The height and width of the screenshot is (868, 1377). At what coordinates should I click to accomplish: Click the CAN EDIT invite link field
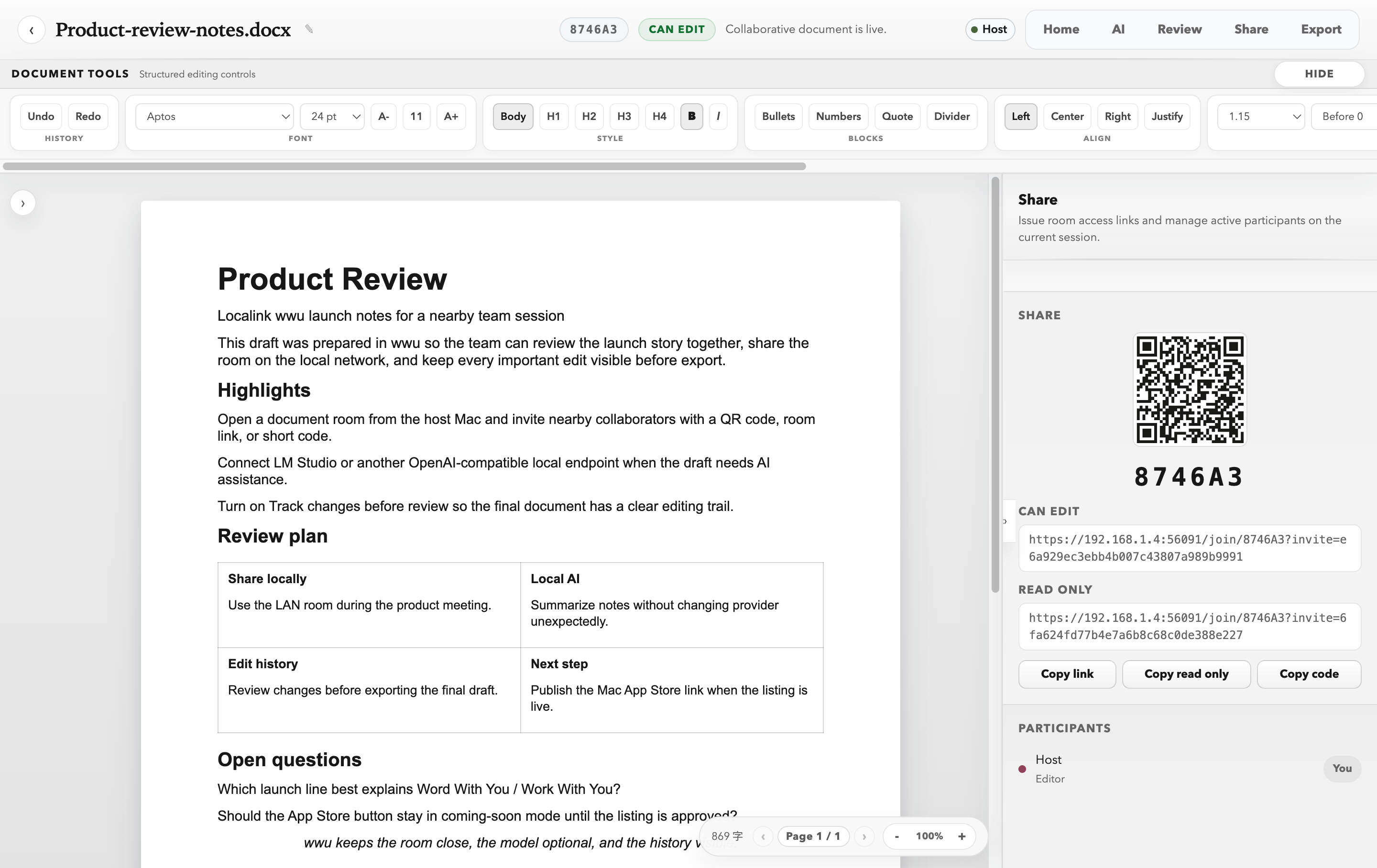click(x=1190, y=548)
